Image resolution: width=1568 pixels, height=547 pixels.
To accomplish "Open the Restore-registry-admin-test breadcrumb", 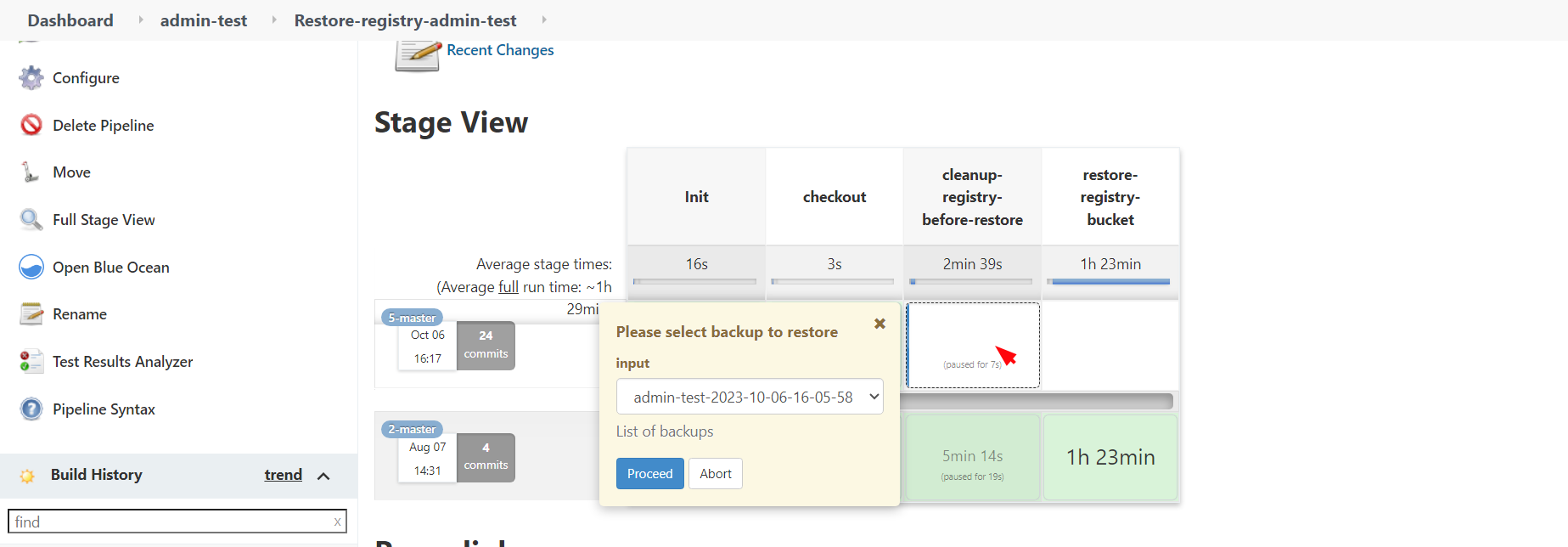I will pyautogui.click(x=405, y=20).
